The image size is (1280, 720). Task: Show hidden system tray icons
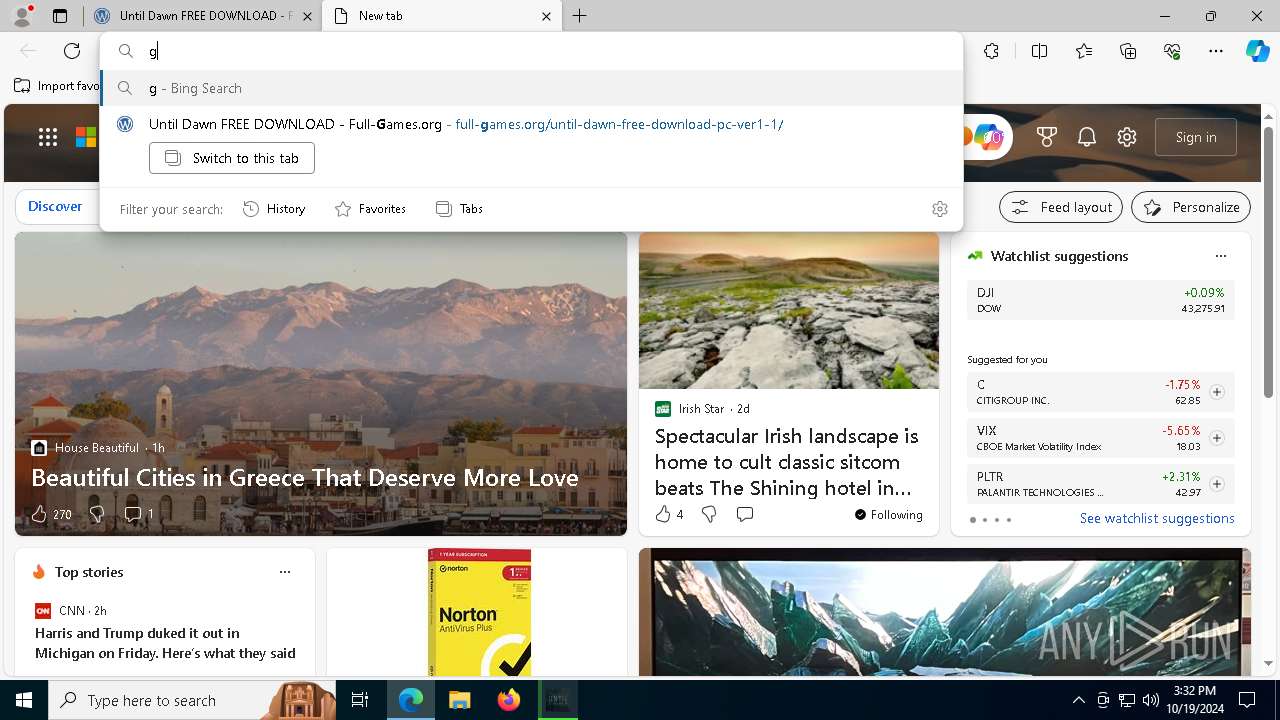point(1078,700)
